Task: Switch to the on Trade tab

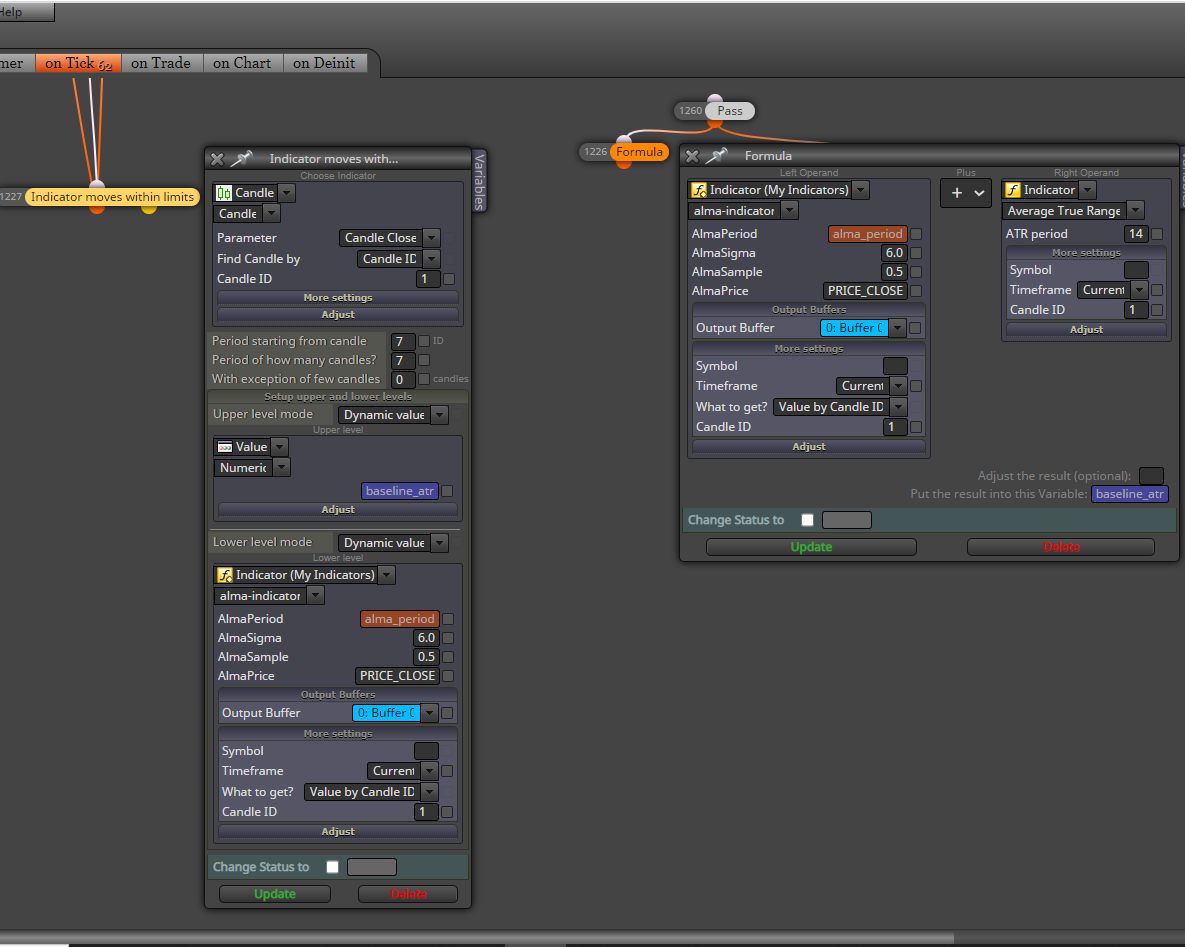Action: tap(161, 63)
